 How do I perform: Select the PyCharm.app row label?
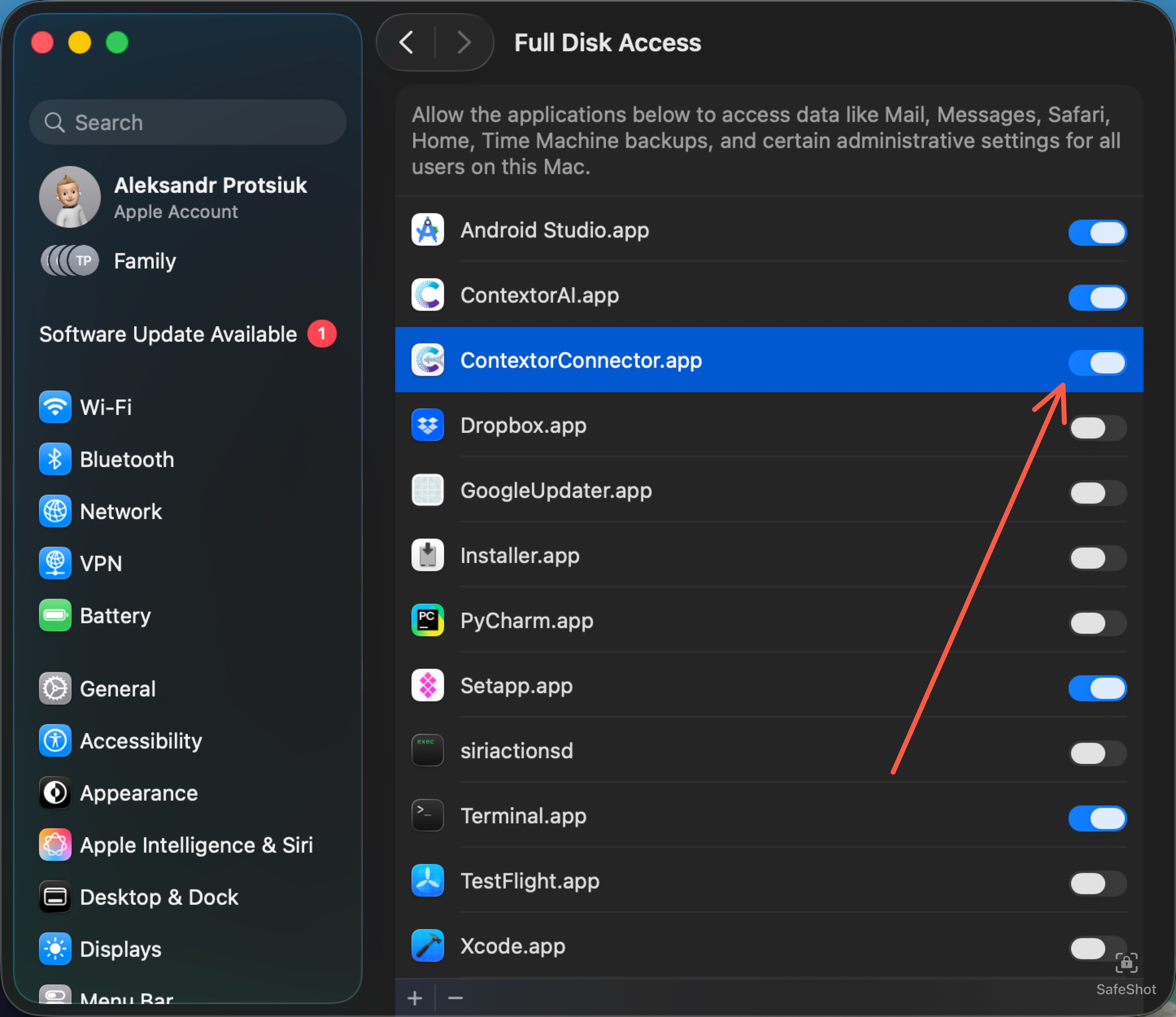click(x=527, y=621)
